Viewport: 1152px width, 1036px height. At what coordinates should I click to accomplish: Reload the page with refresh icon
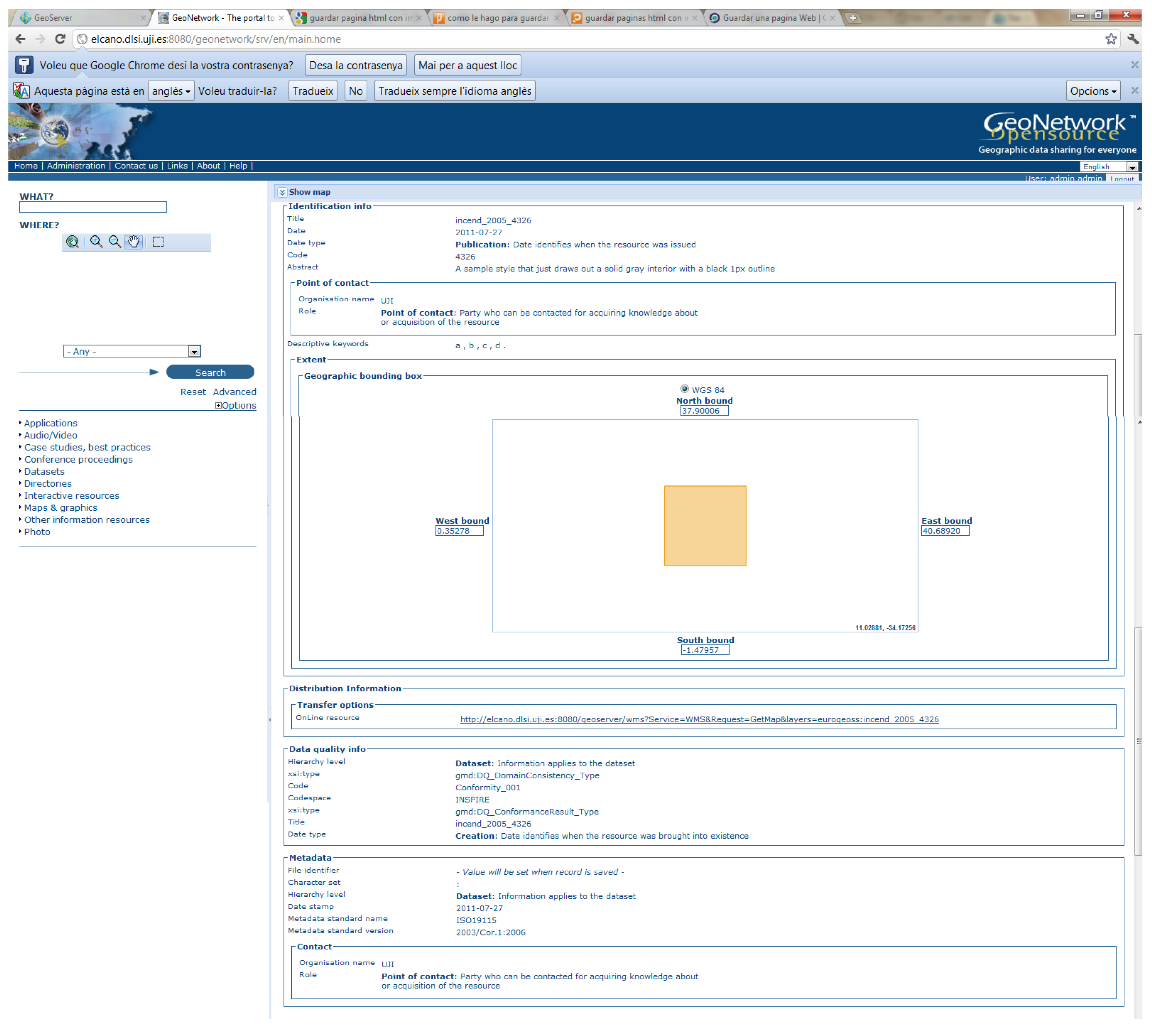point(60,39)
